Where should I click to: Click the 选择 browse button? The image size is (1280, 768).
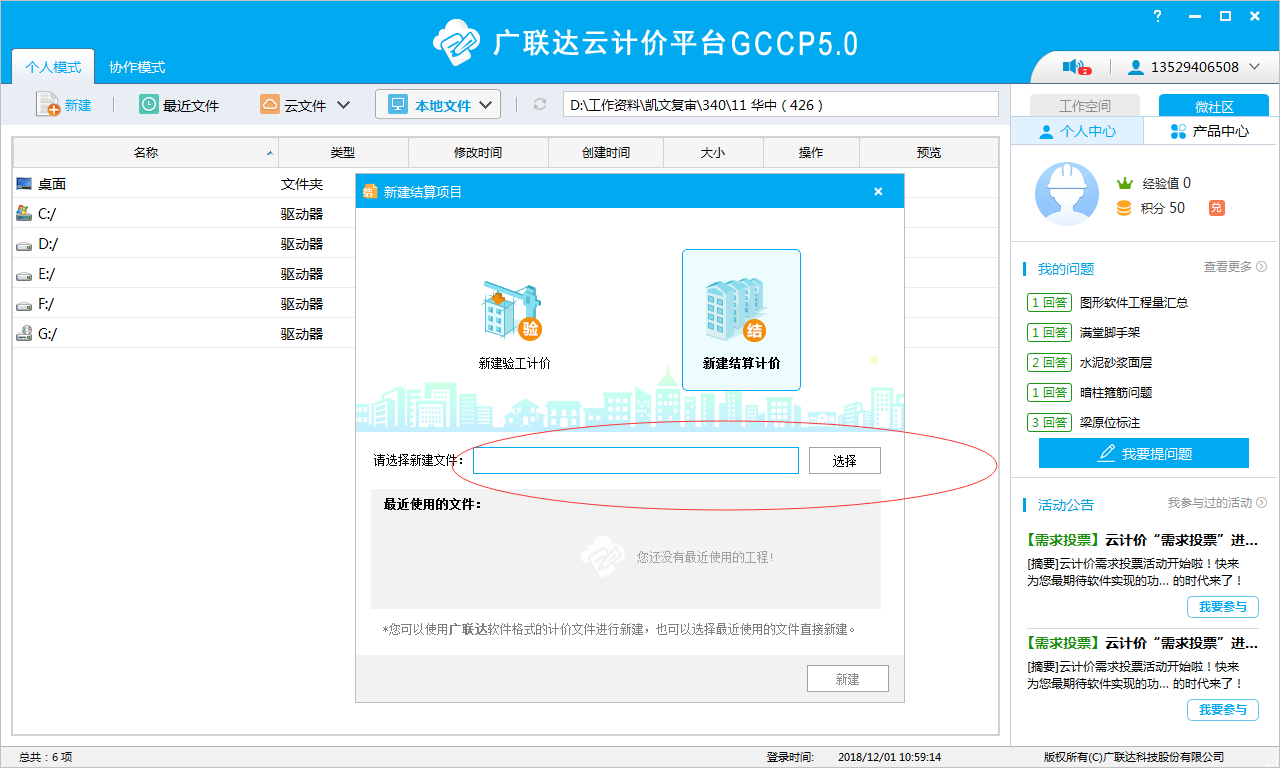[845, 460]
